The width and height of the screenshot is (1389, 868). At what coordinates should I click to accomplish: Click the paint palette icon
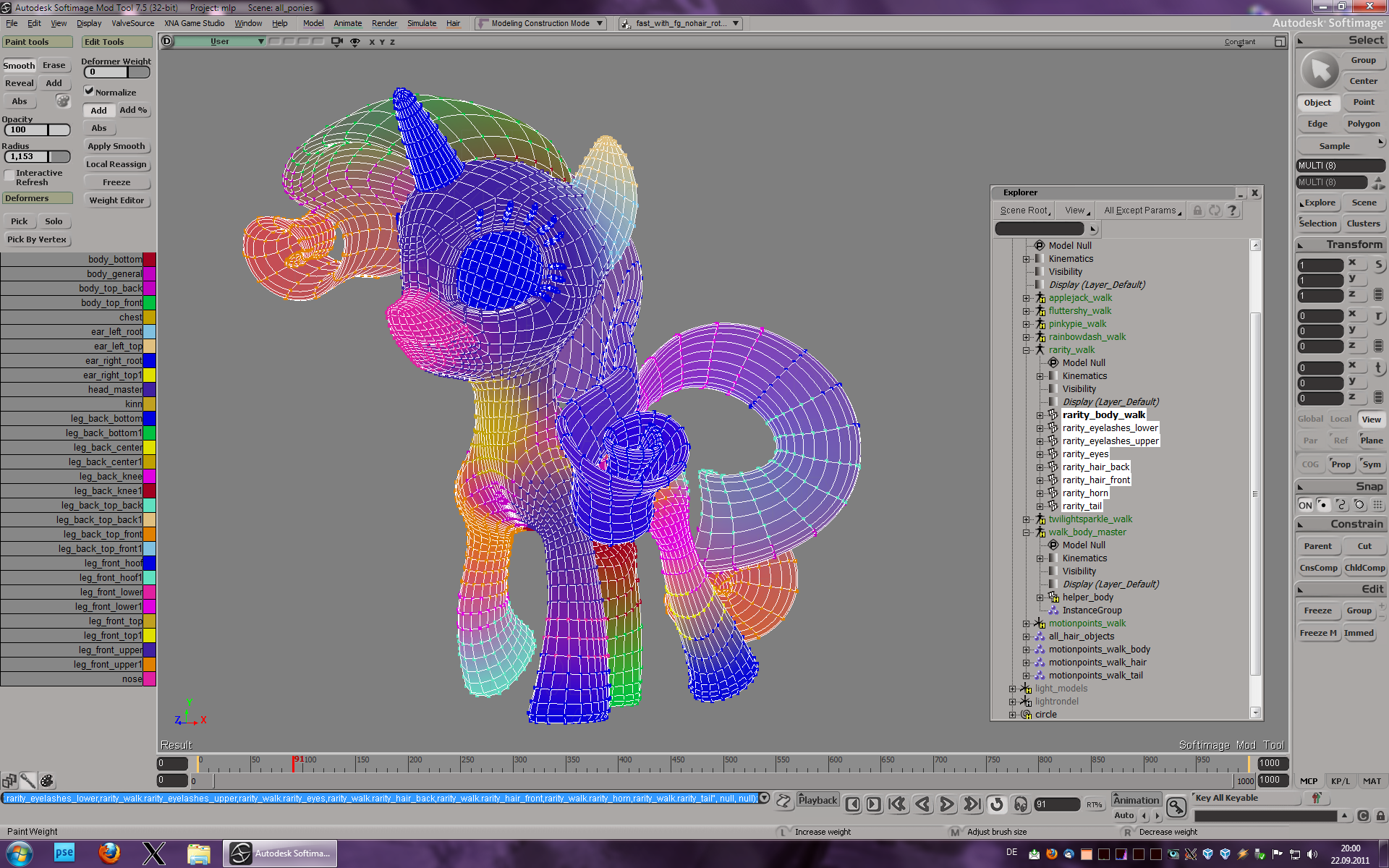point(63,101)
